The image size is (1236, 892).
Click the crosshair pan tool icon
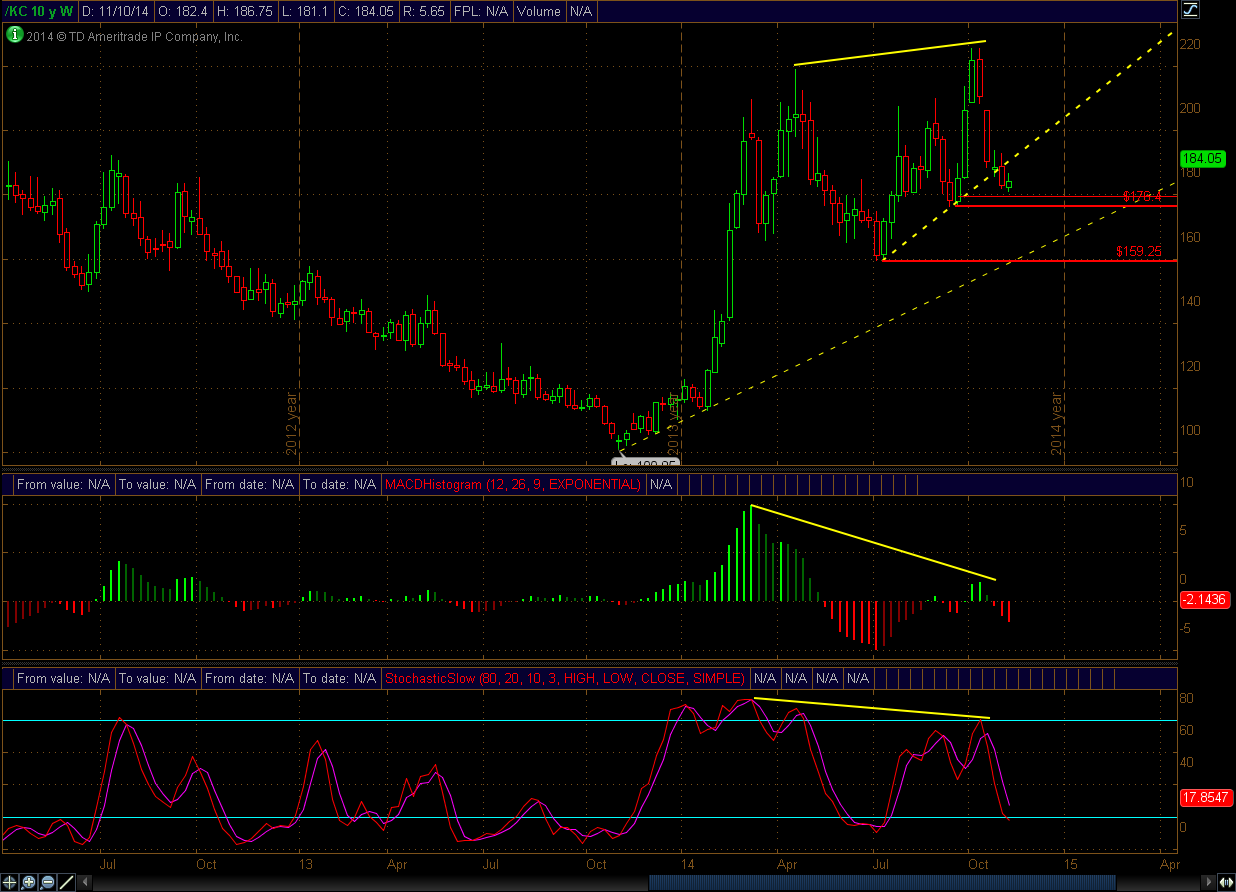pos(10,882)
